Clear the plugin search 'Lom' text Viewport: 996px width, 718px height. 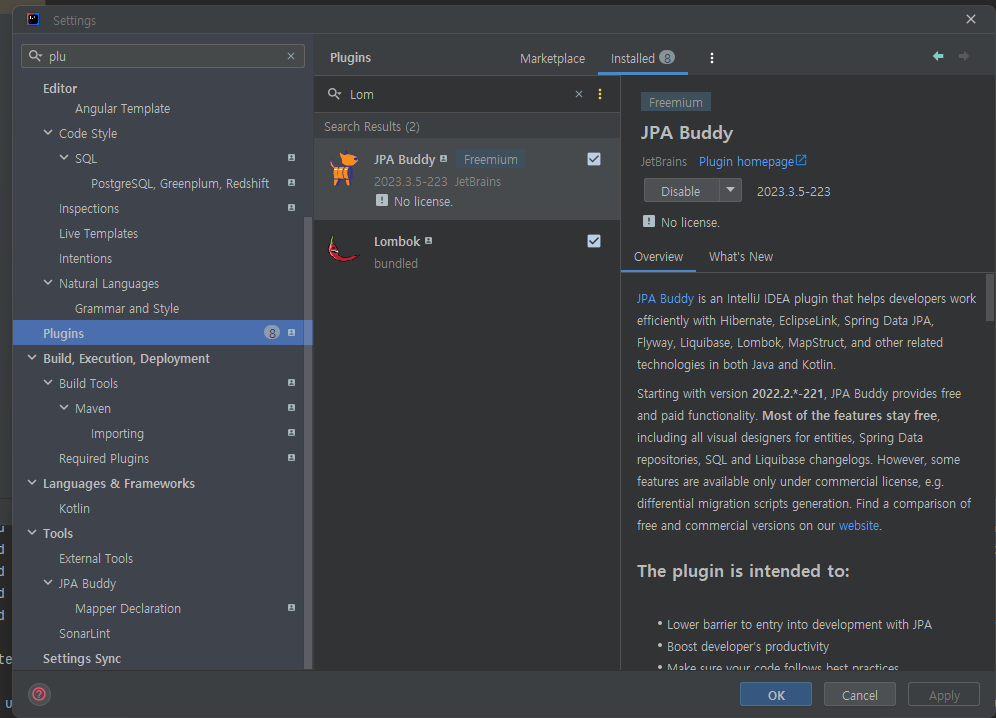(579, 94)
